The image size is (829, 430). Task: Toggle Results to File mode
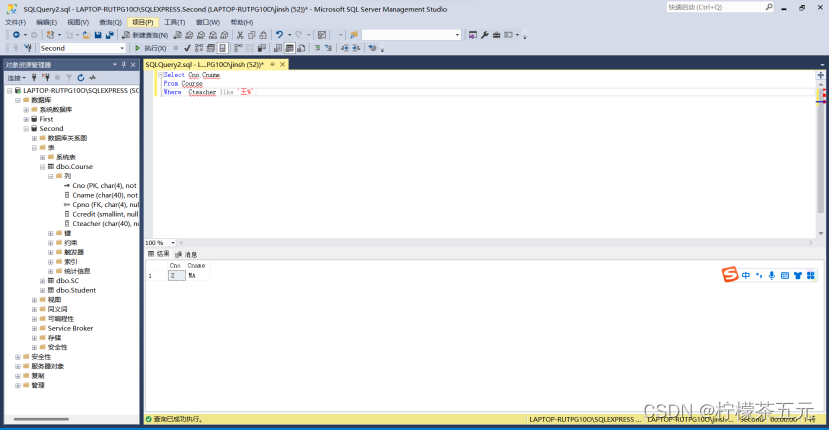point(301,48)
